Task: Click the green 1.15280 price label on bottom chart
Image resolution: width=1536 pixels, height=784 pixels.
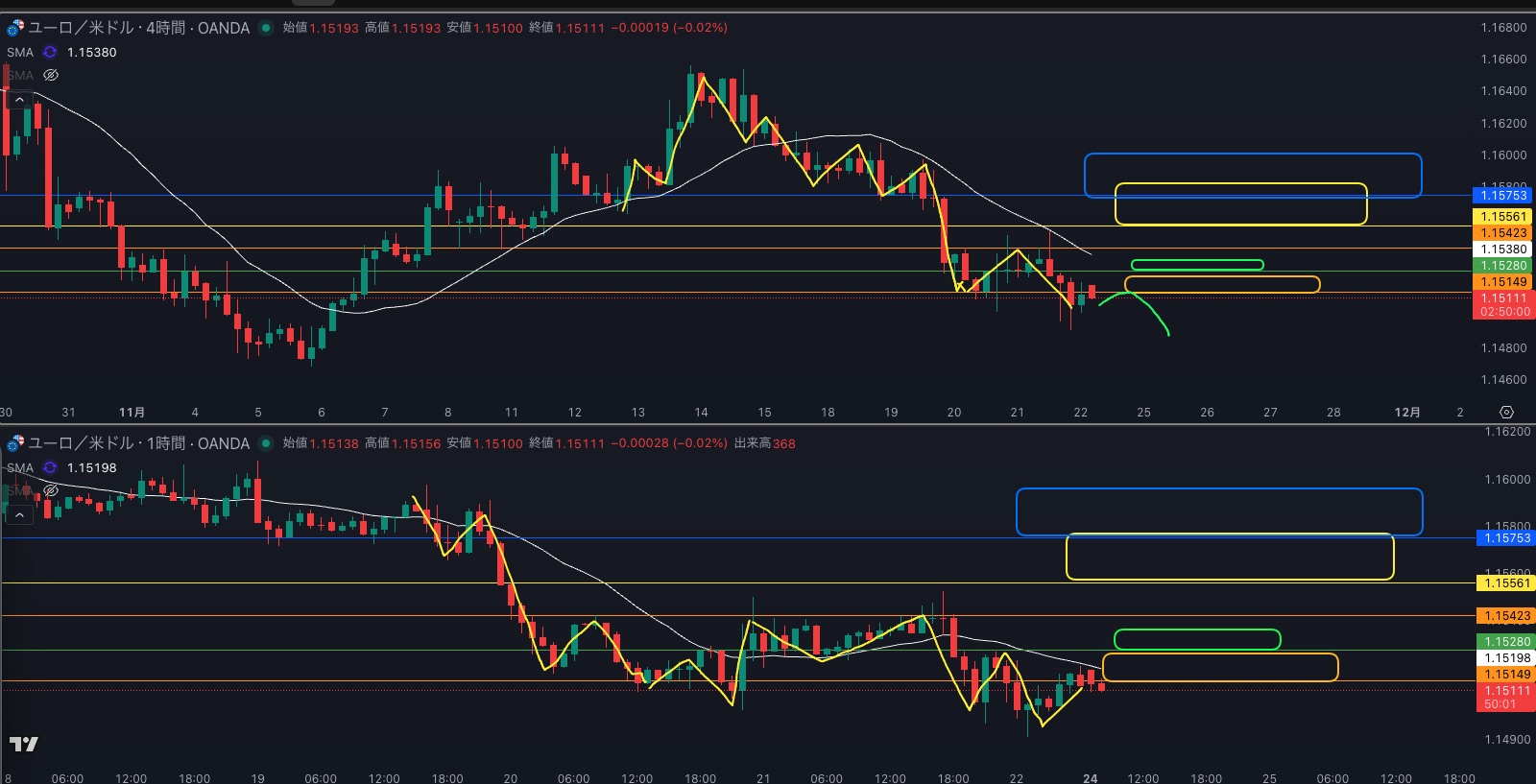Action: [x=1503, y=642]
